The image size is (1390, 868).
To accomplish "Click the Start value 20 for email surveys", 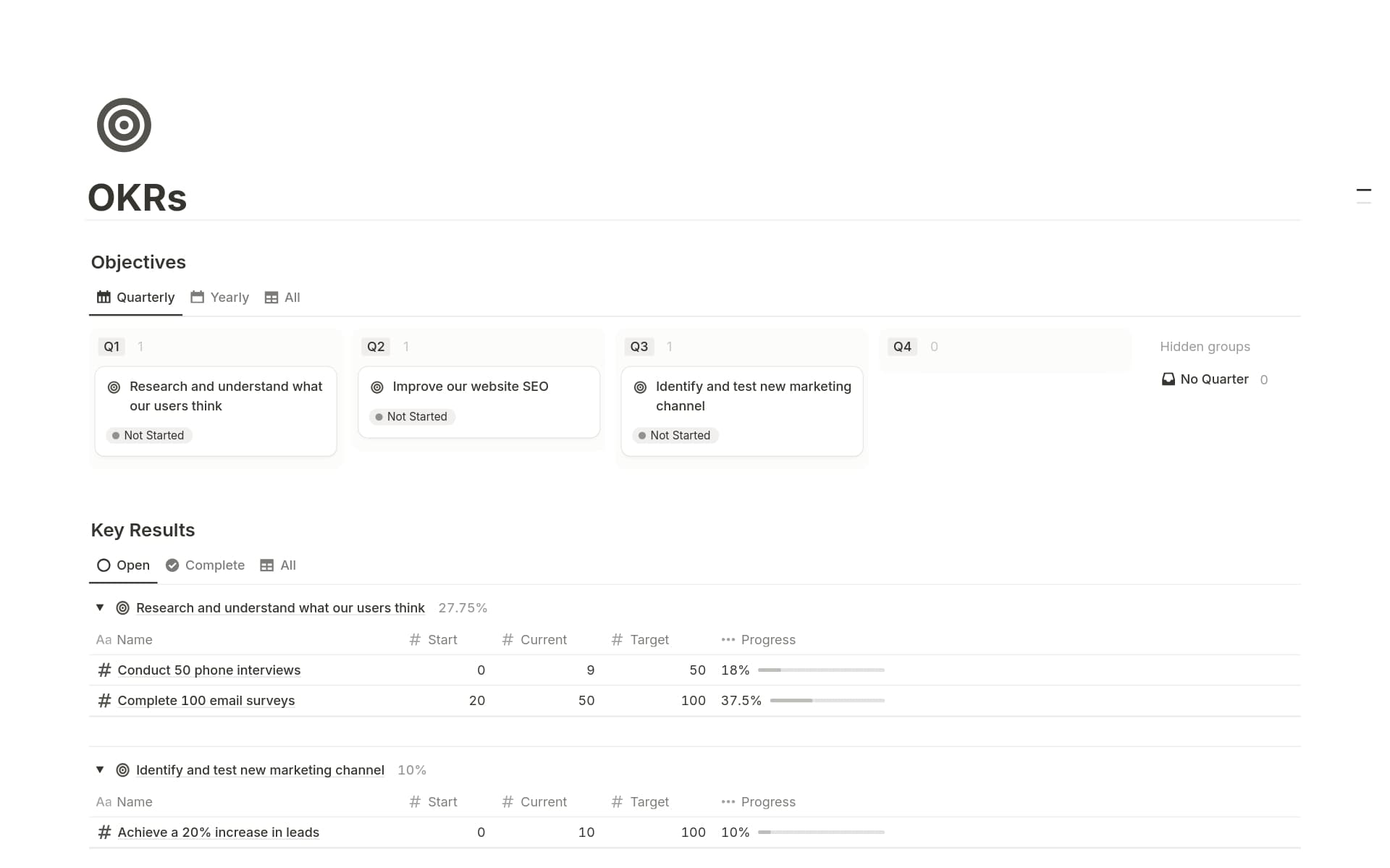I will pyautogui.click(x=477, y=701).
